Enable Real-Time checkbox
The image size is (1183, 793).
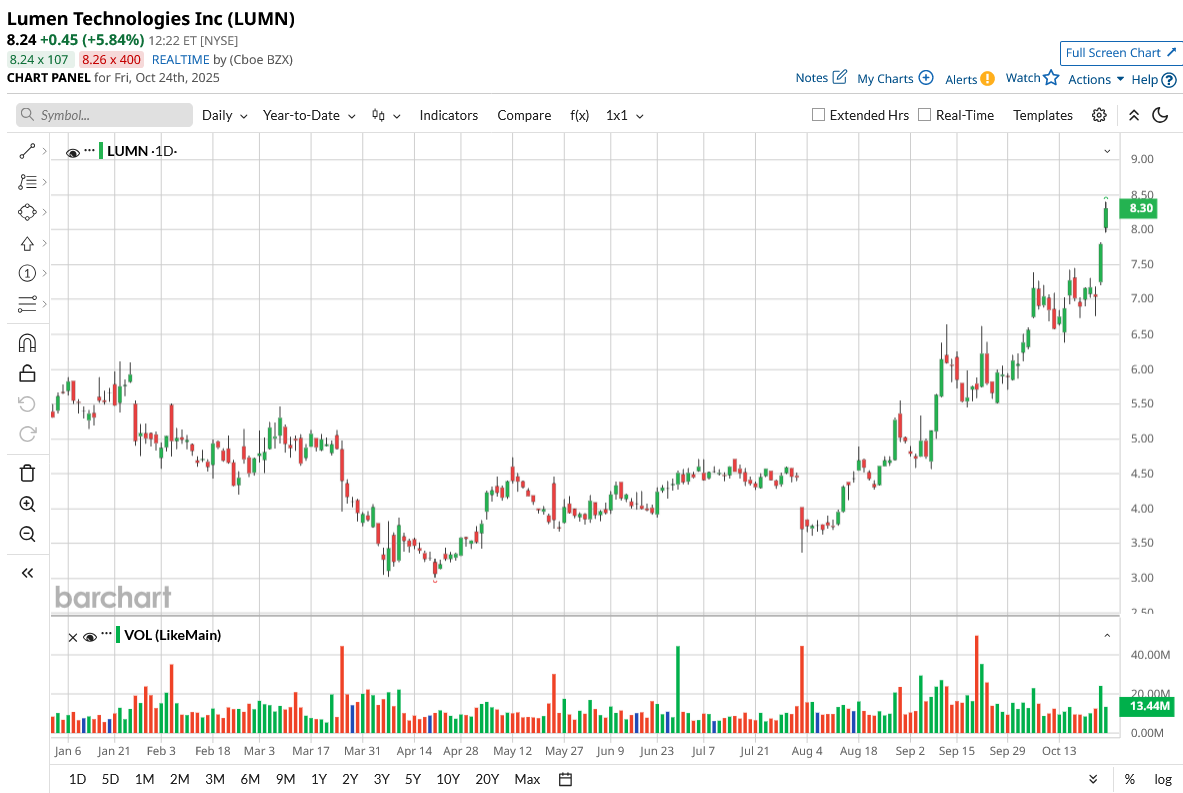pyautogui.click(x=924, y=115)
